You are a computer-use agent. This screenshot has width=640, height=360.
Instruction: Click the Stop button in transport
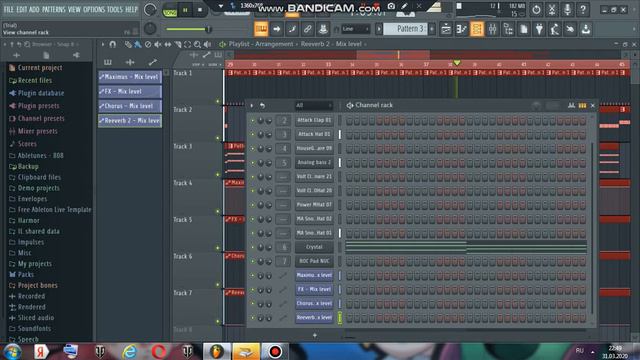click(200, 9)
